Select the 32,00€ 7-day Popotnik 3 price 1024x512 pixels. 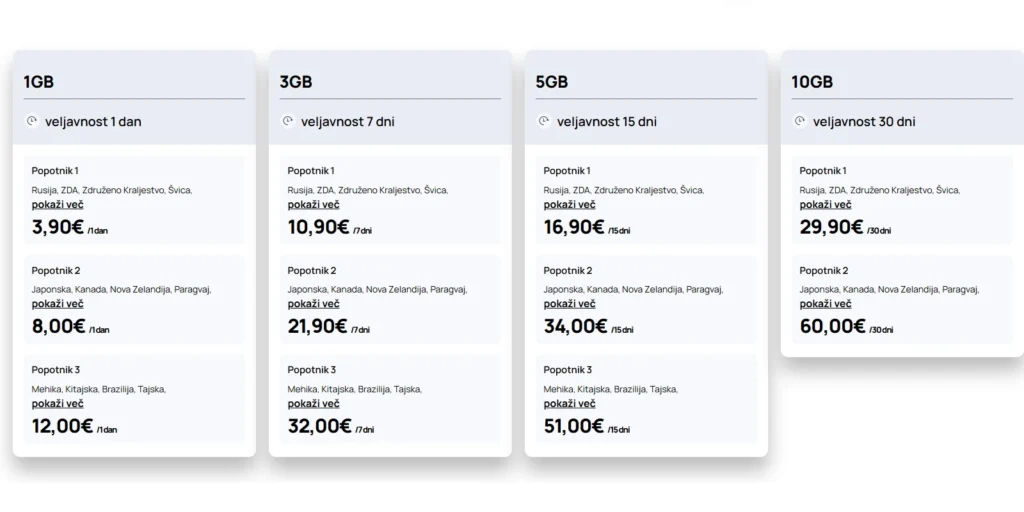coord(320,426)
